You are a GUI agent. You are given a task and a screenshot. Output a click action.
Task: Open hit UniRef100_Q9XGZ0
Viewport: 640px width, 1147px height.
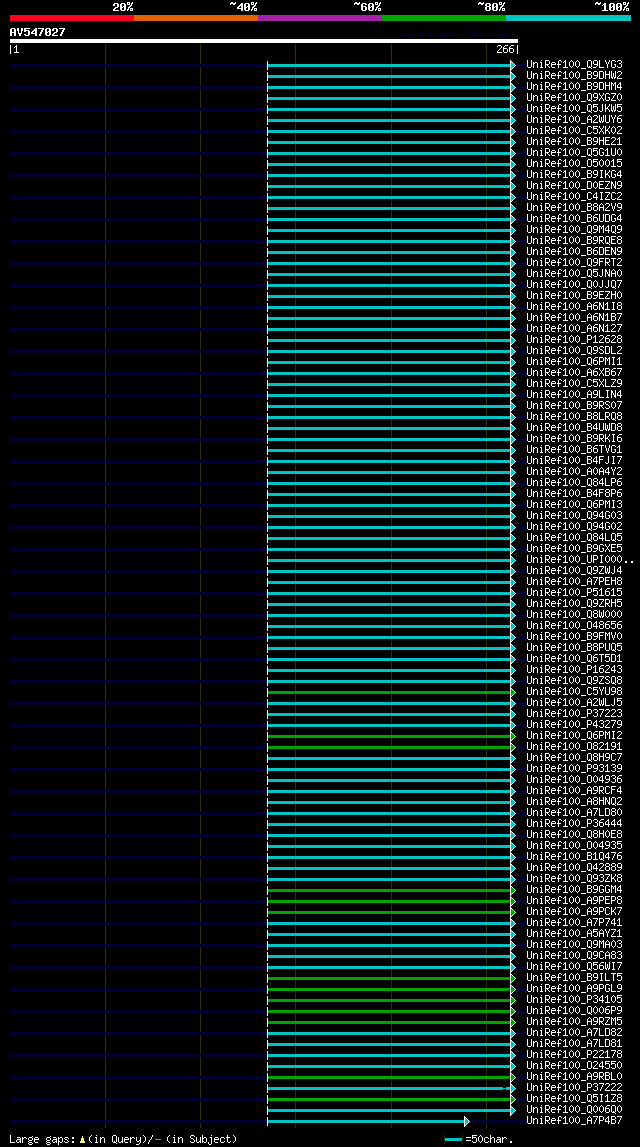574,97
